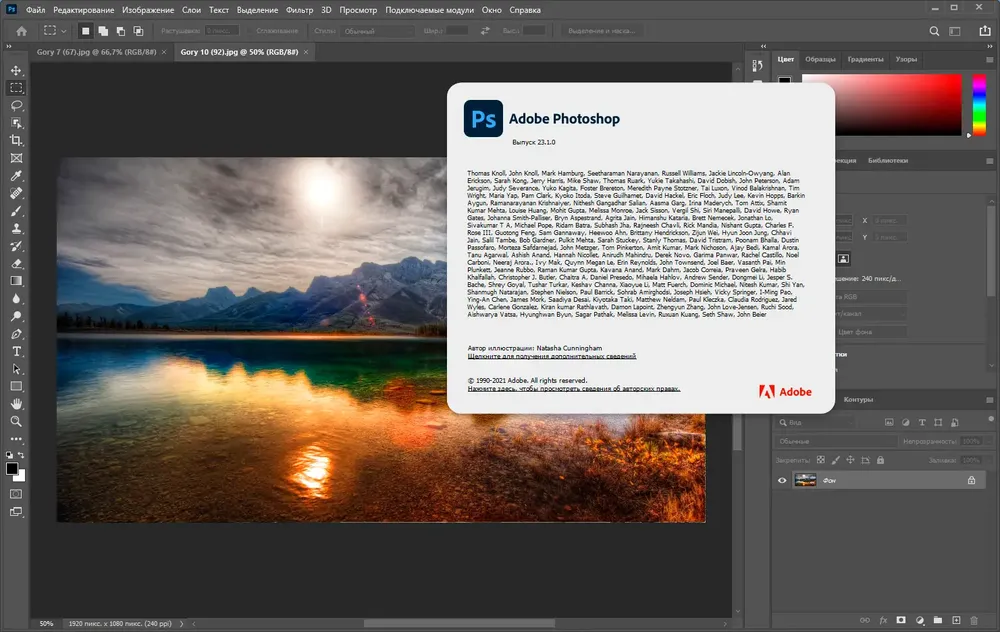The image size is (1000, 632).
Task: Select the Clone Stamp tool
Action: pos(16,228)
